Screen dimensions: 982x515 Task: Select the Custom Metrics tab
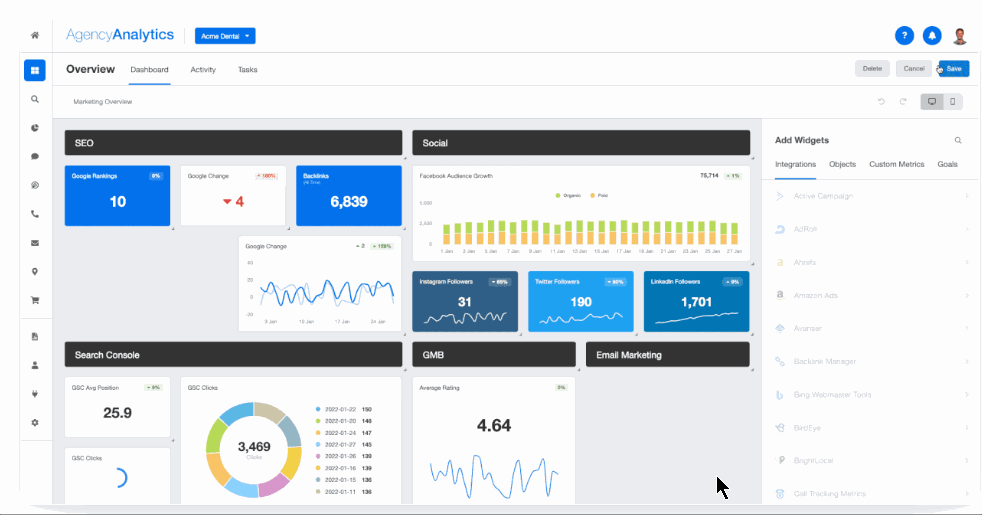pyautogui.click(x=896, y=164)
